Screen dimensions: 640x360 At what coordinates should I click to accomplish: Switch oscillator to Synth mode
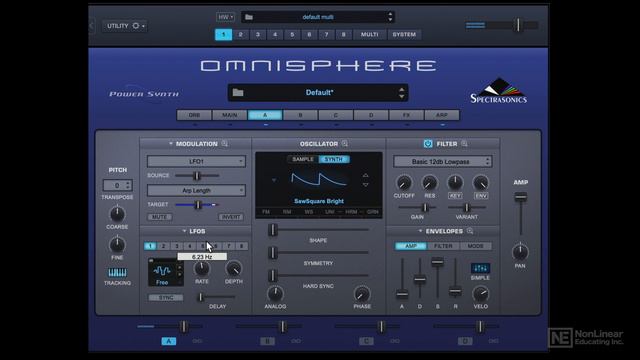coord(334,159)
